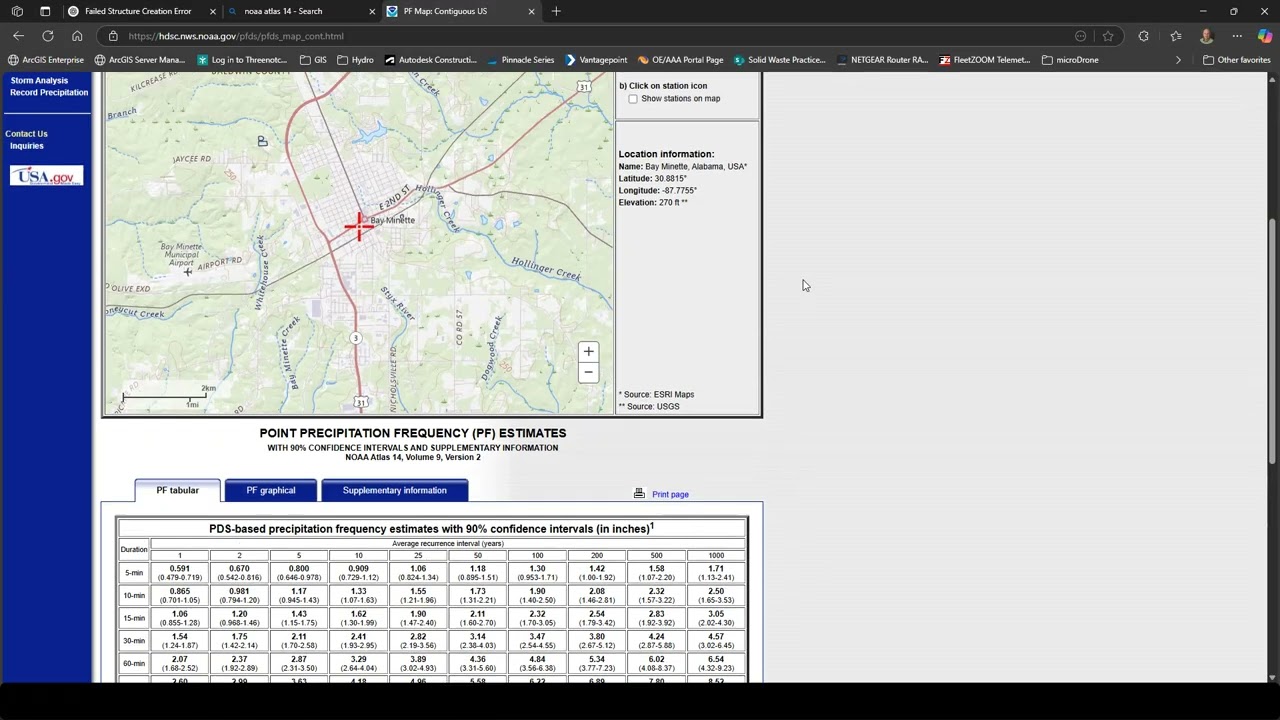Viewport: 1280px width, 720px height.
Task: Click the State Route 3 shield on the map
Action: 355,338
